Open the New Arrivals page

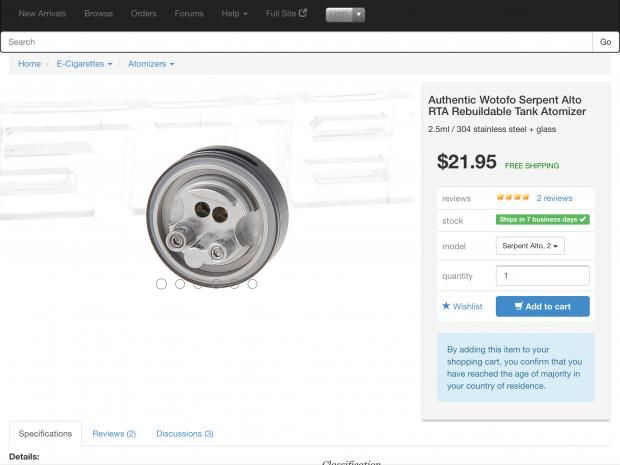[42, 13]
